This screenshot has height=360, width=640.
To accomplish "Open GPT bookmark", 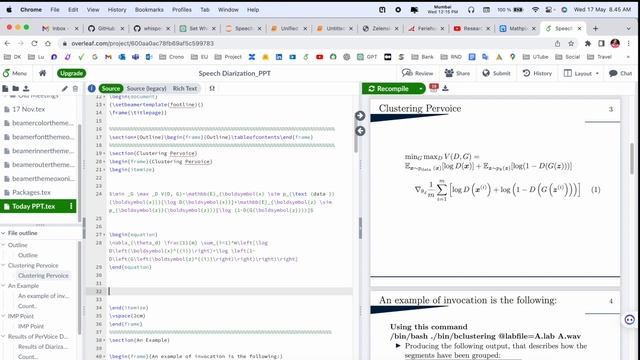I will 367,57.
